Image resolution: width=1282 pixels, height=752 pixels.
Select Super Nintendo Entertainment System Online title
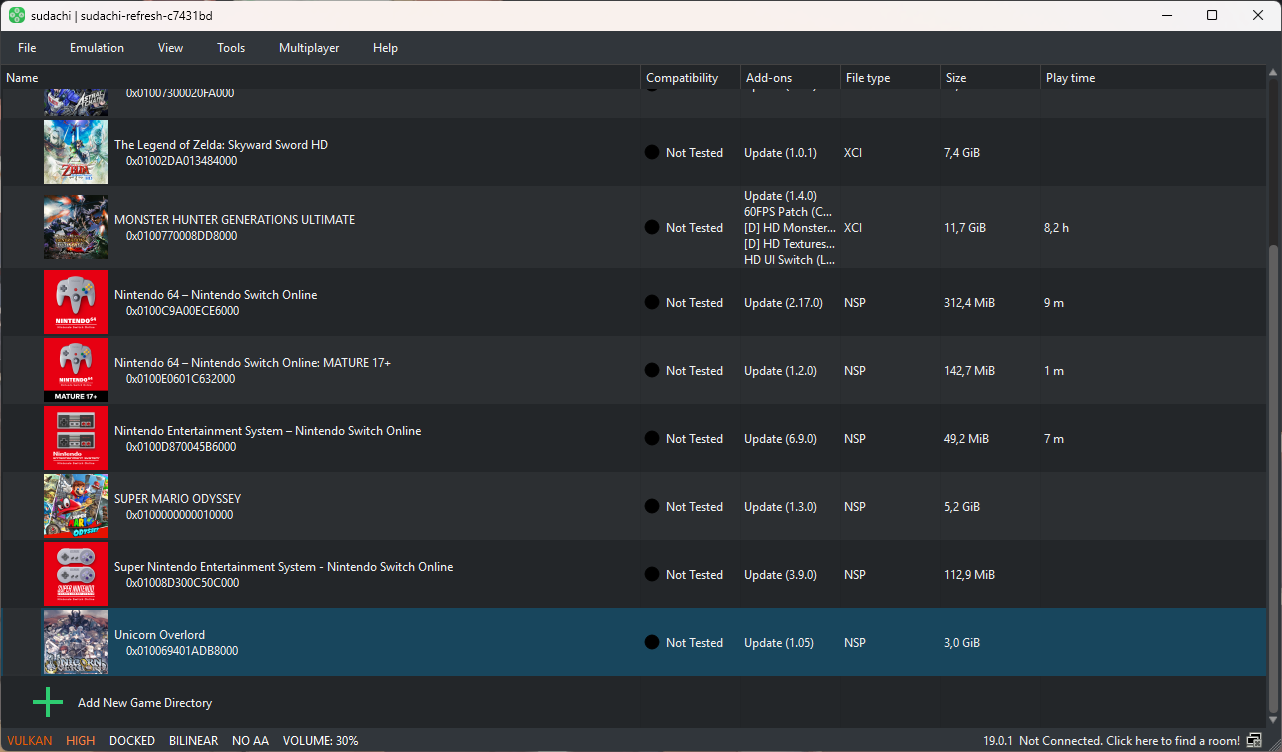pyautogui.click(x=283, y=567)
